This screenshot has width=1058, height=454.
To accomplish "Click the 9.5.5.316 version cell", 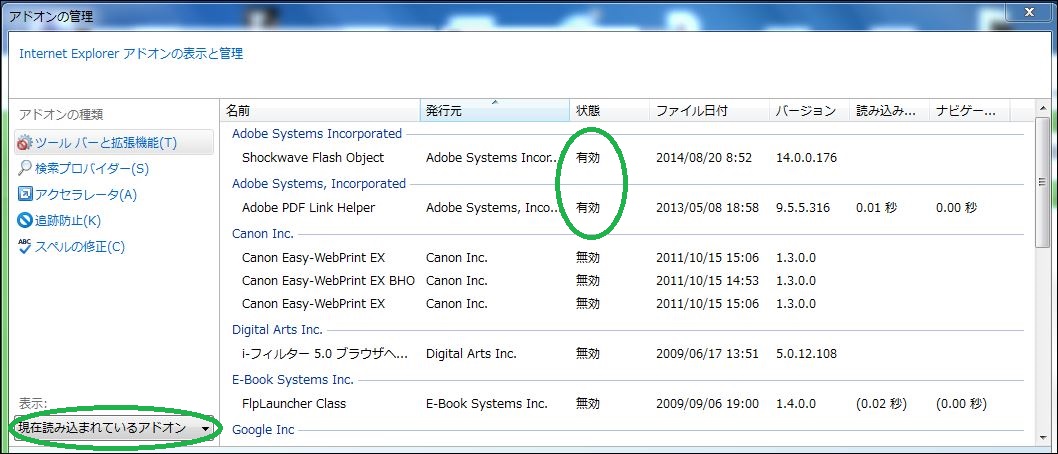I will (802, 208).
